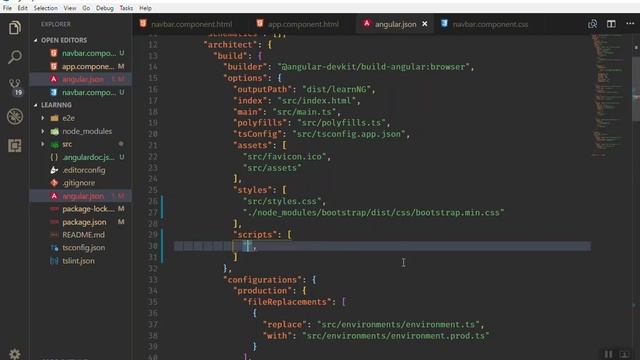Open package-lock.json file

(x=81, y=209)
